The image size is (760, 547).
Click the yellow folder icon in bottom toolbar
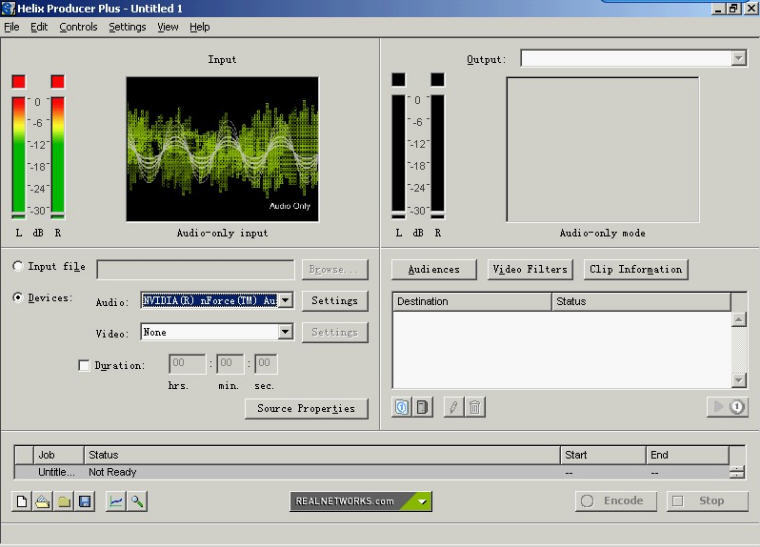[64, 501]
